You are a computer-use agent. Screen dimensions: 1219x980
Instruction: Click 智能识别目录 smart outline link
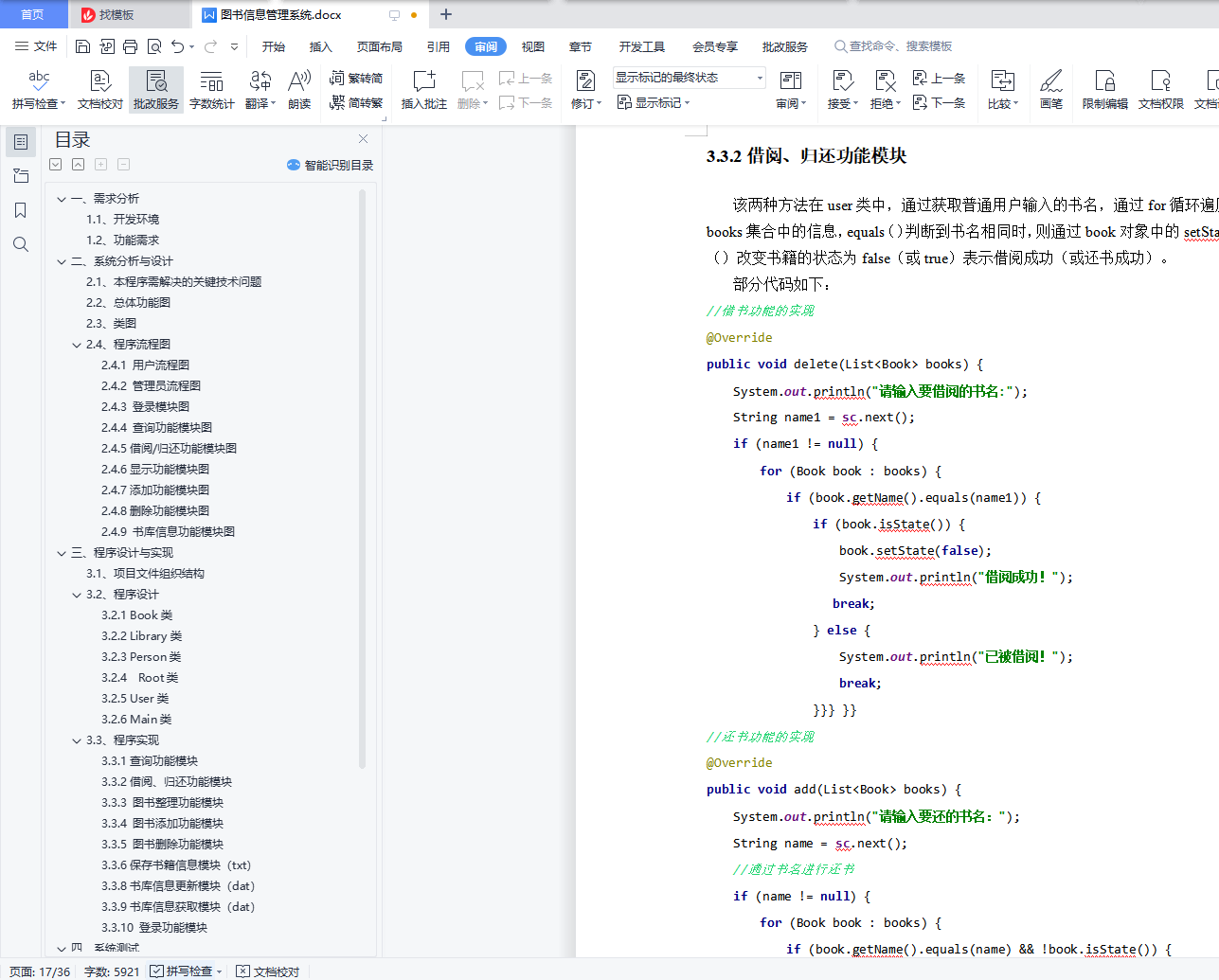(x=331, y=165)
